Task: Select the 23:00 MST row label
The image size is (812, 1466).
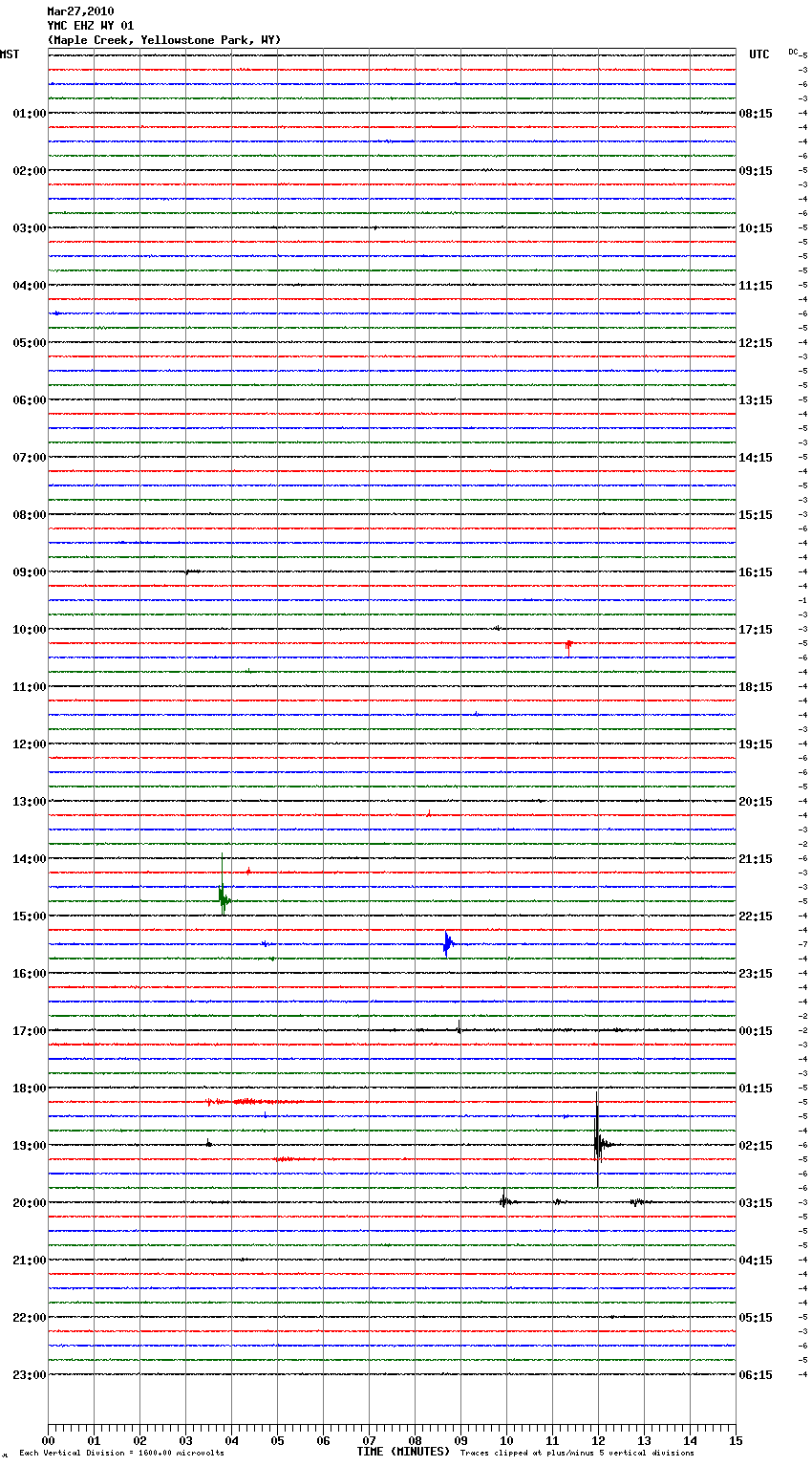Action: tap(30, 1375)
